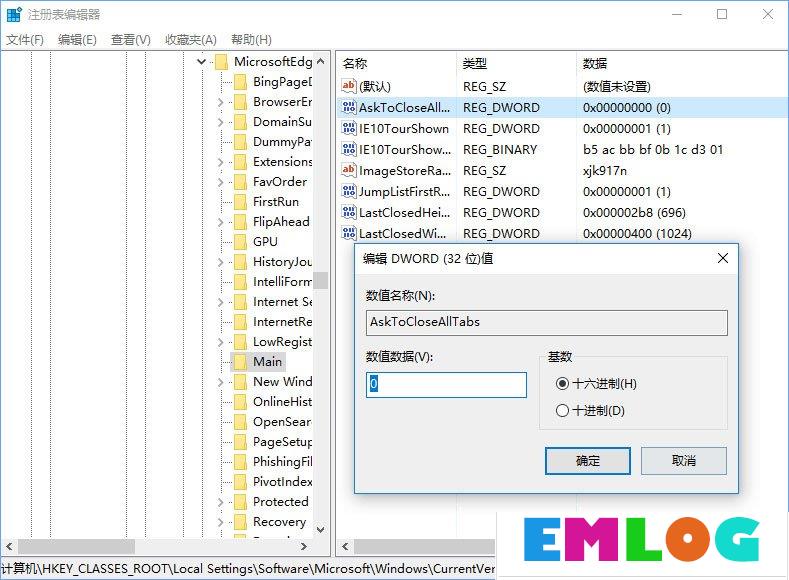Image resolution: width=789 pixels, height=580 pixels.
Task: Click the MicrosoftEdge folder icon
Action: point(221,62)
